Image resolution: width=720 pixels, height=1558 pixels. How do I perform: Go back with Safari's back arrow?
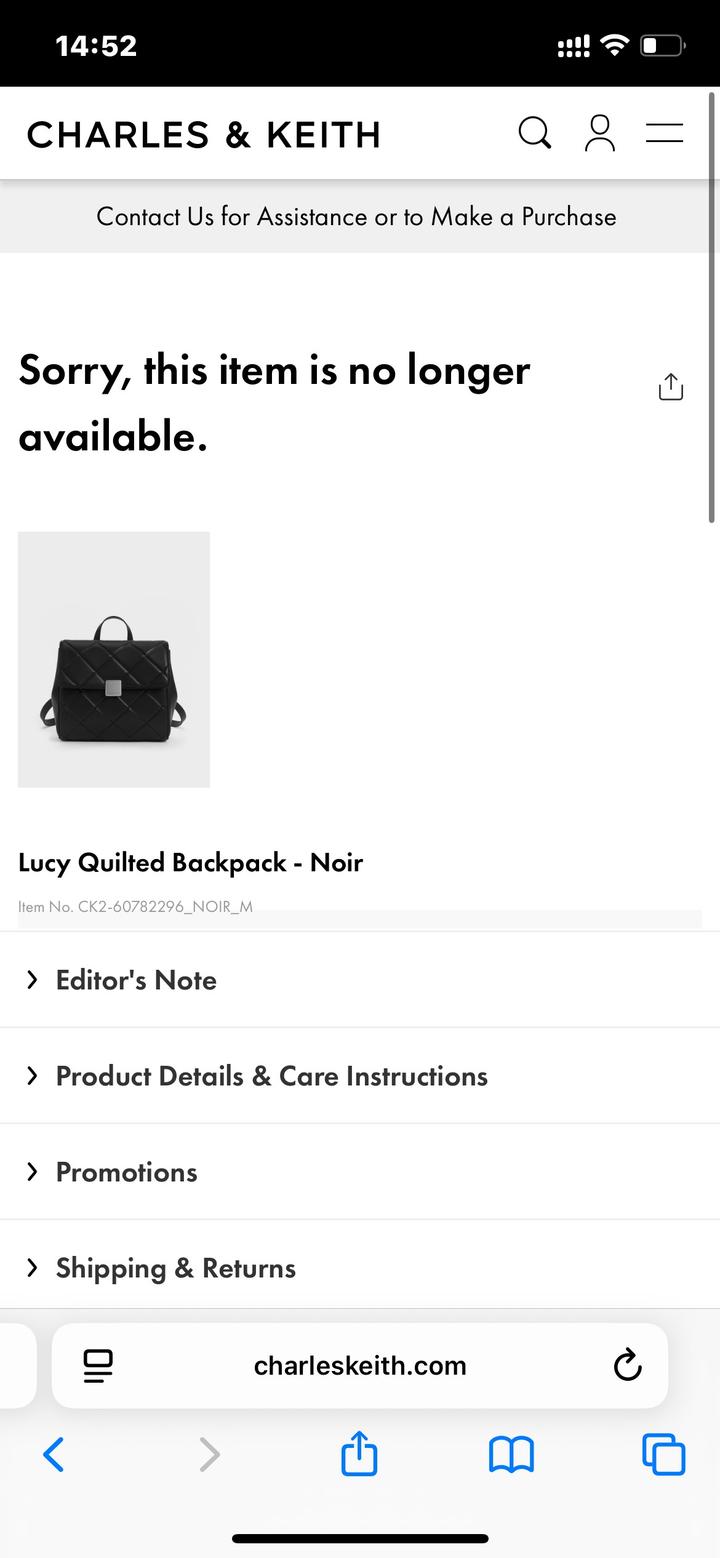[x=54, y=1454]
